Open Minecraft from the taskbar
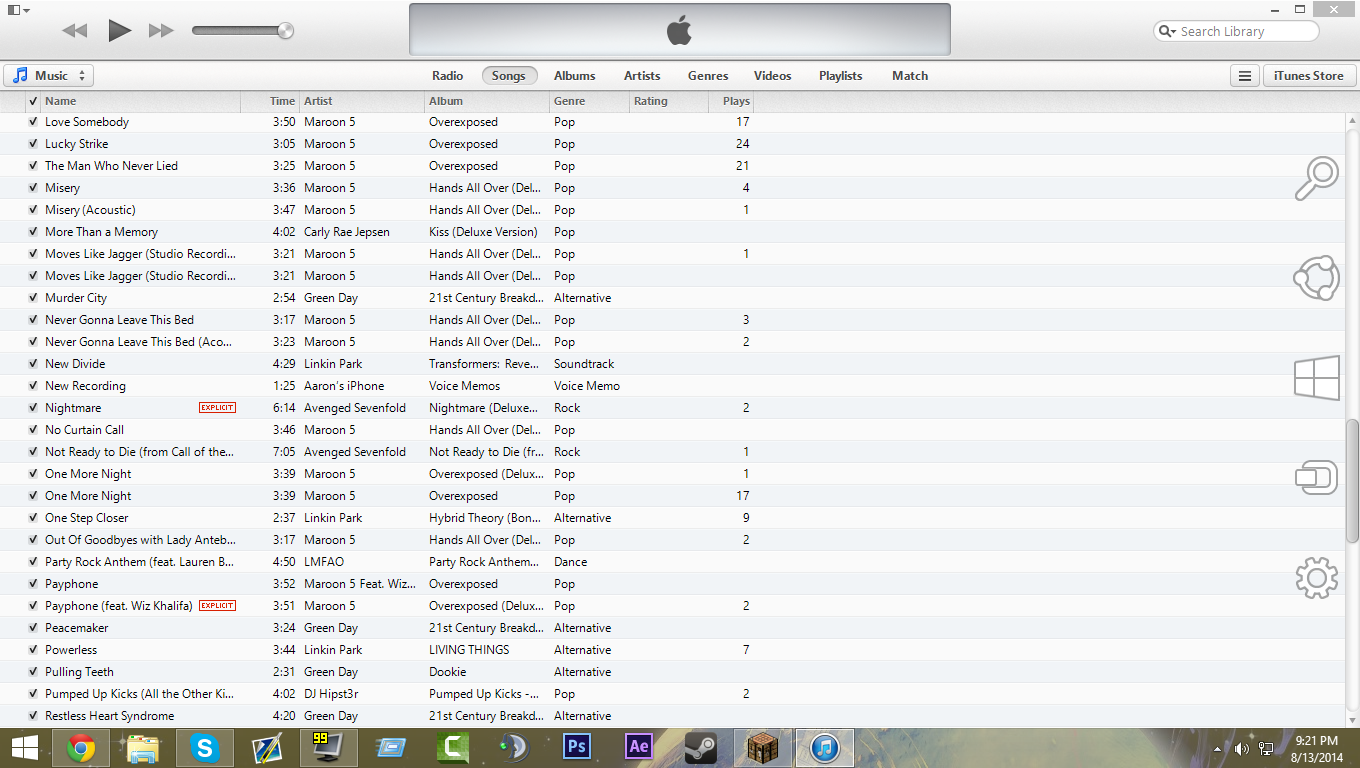 point(762,748)
